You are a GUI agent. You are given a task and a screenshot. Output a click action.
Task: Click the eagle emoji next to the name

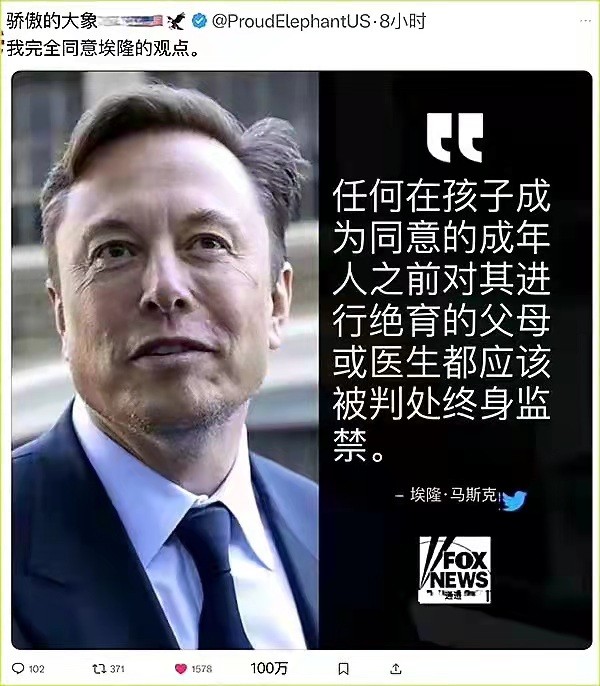(176, 21)
